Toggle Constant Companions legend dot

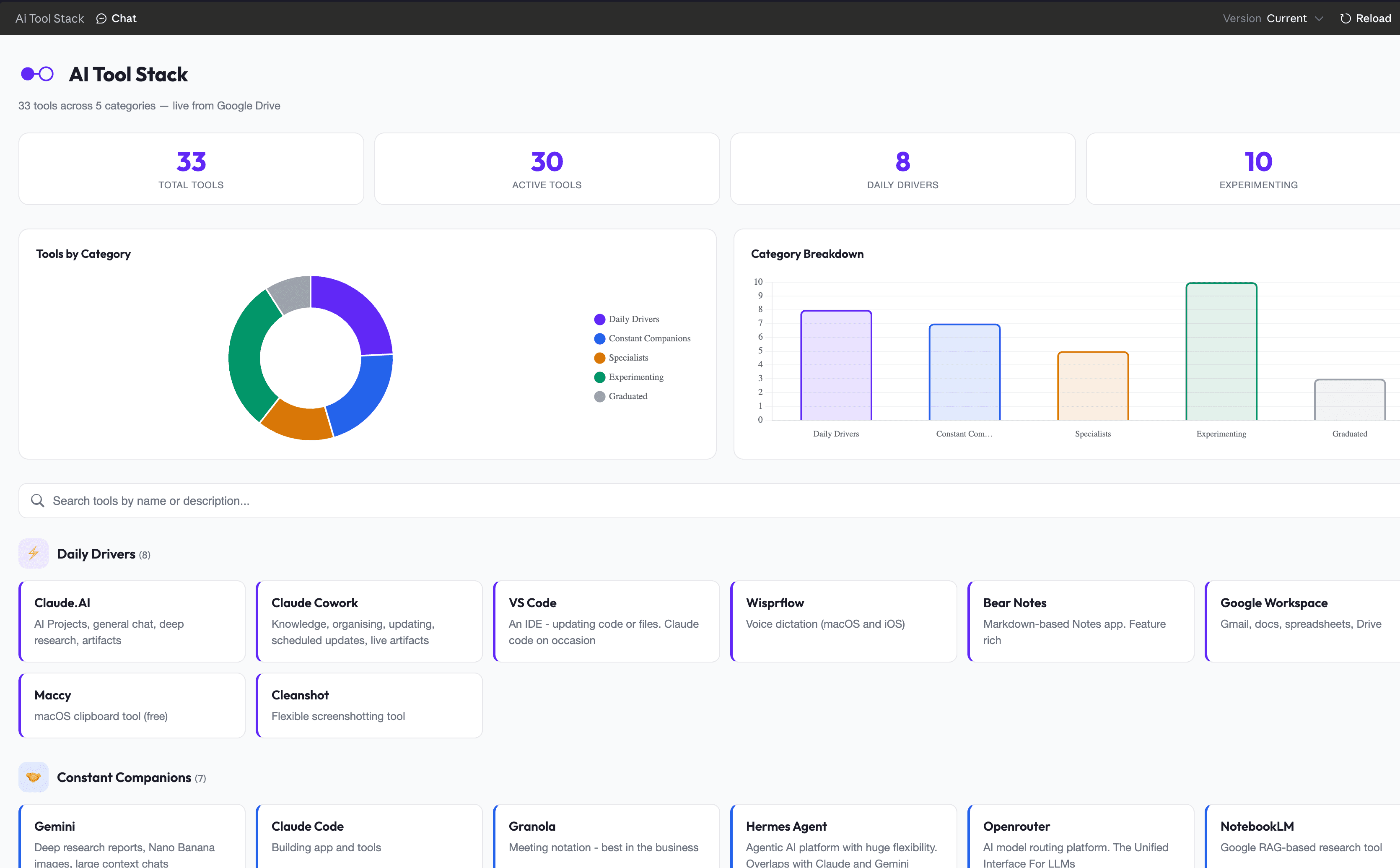click(x=599, y=339)
